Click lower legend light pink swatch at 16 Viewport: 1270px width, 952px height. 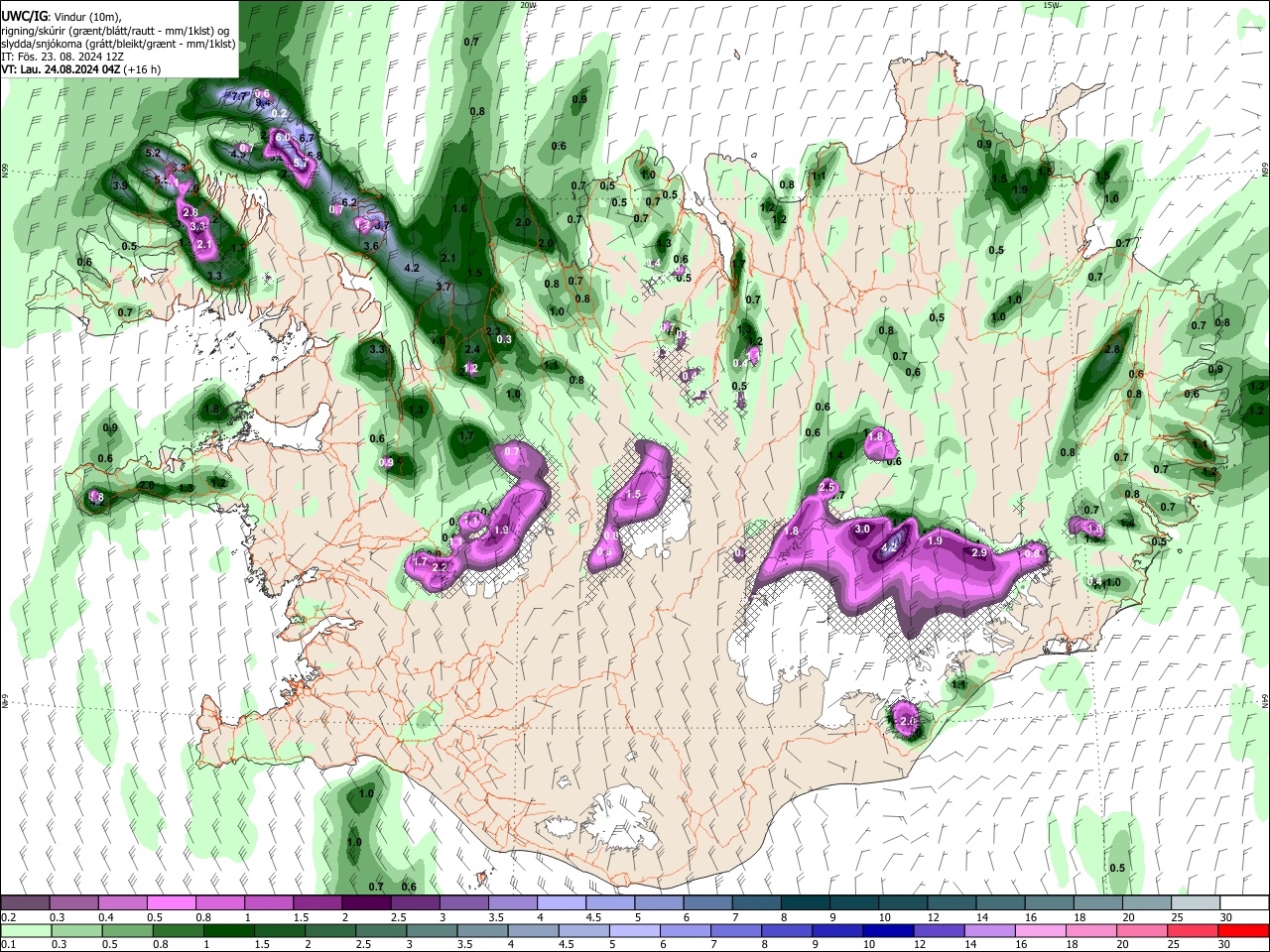coord(1040,931)
